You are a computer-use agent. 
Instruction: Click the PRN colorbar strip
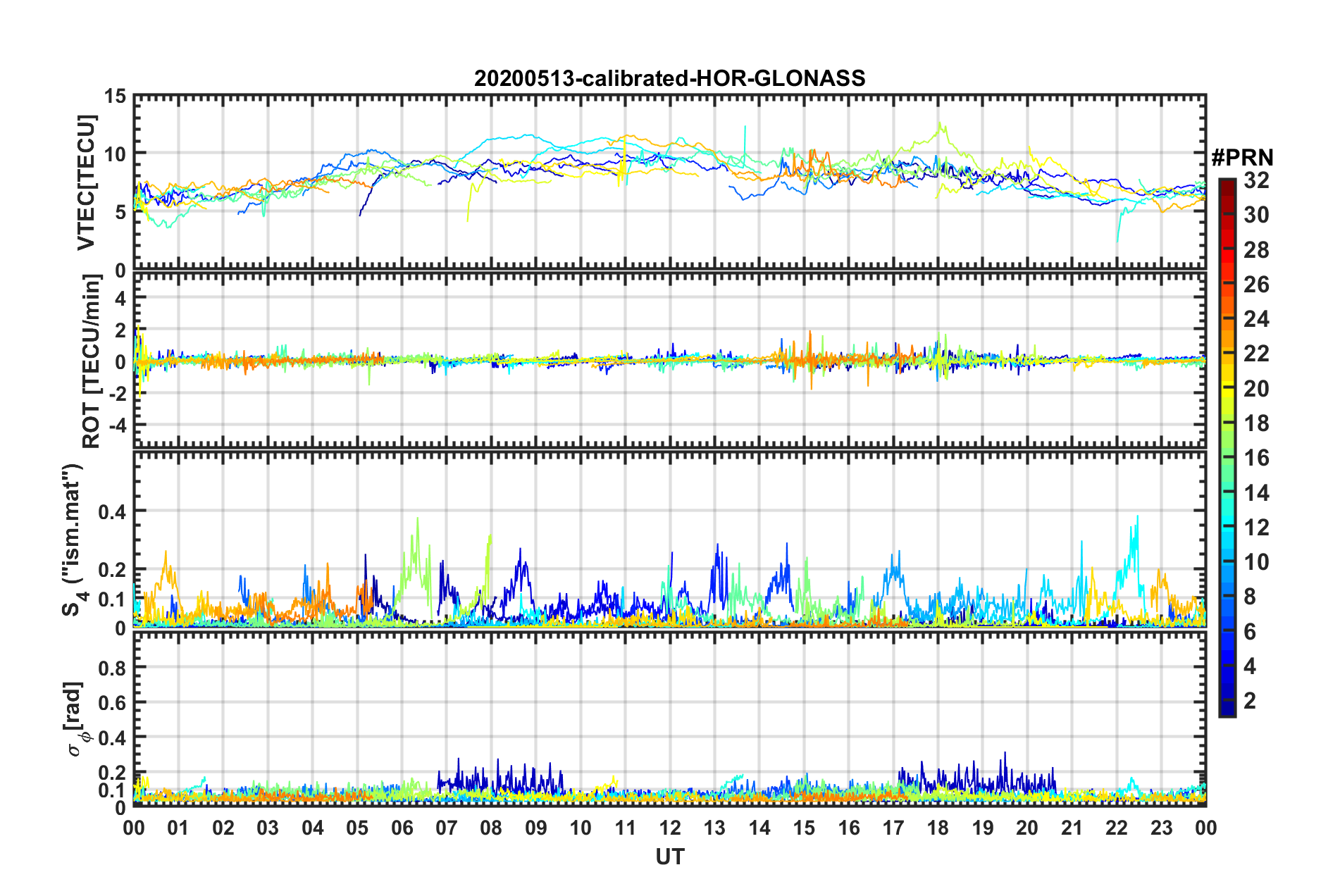pyautogui.click(x=1227, y=447)
